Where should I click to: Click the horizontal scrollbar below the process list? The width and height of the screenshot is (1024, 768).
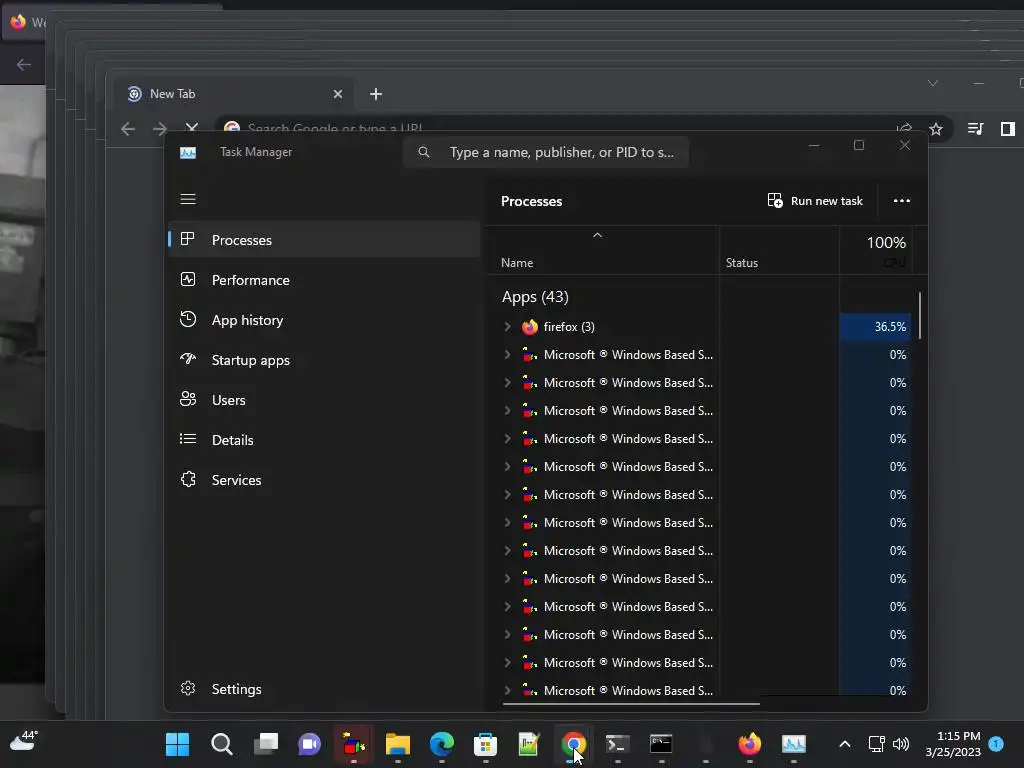tap(631, 704)
